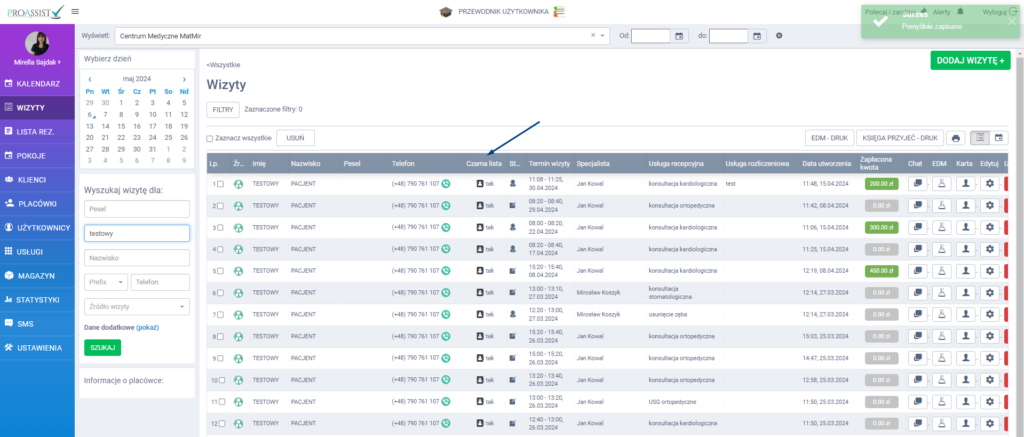Open the KALENDARZ sidebar menu item
1024x437 pixels.
37,83
